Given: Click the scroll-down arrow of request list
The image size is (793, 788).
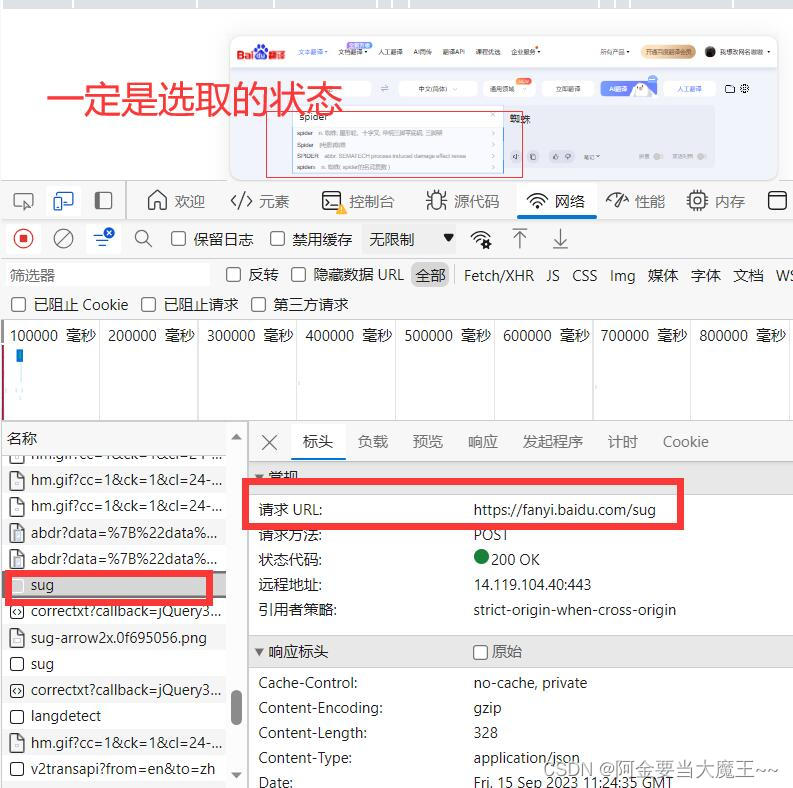Looking at the screenshot, I should tap(236, 775).
